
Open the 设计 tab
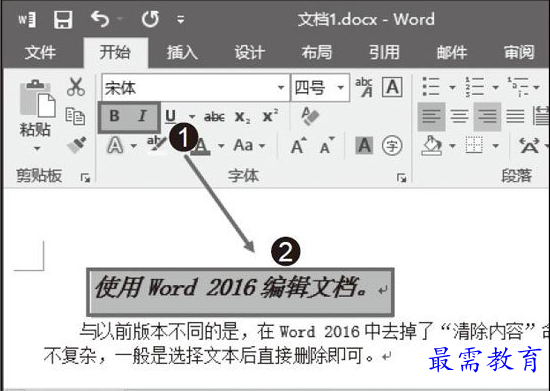pyautogui.click(x=250, y=53)
